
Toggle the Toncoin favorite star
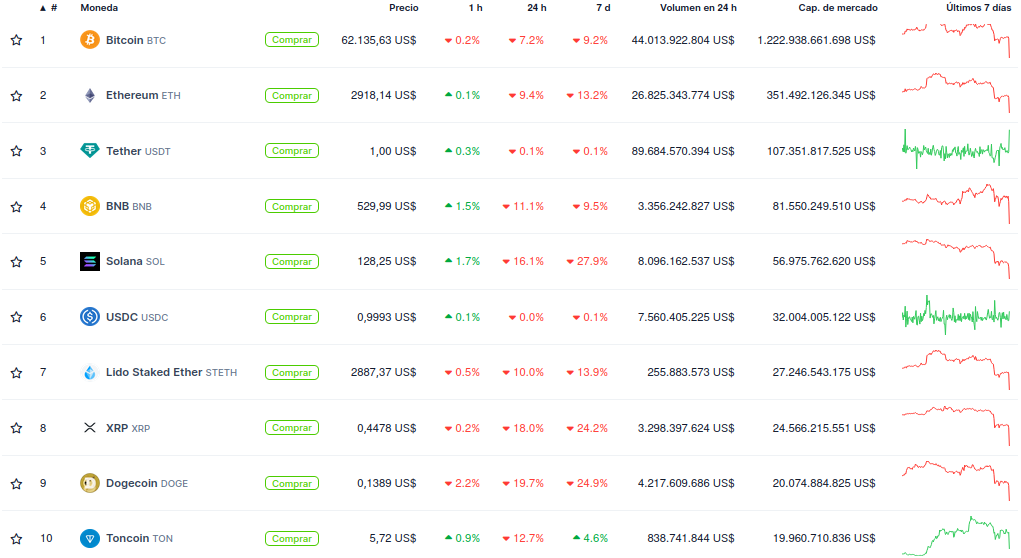[16, 538]
